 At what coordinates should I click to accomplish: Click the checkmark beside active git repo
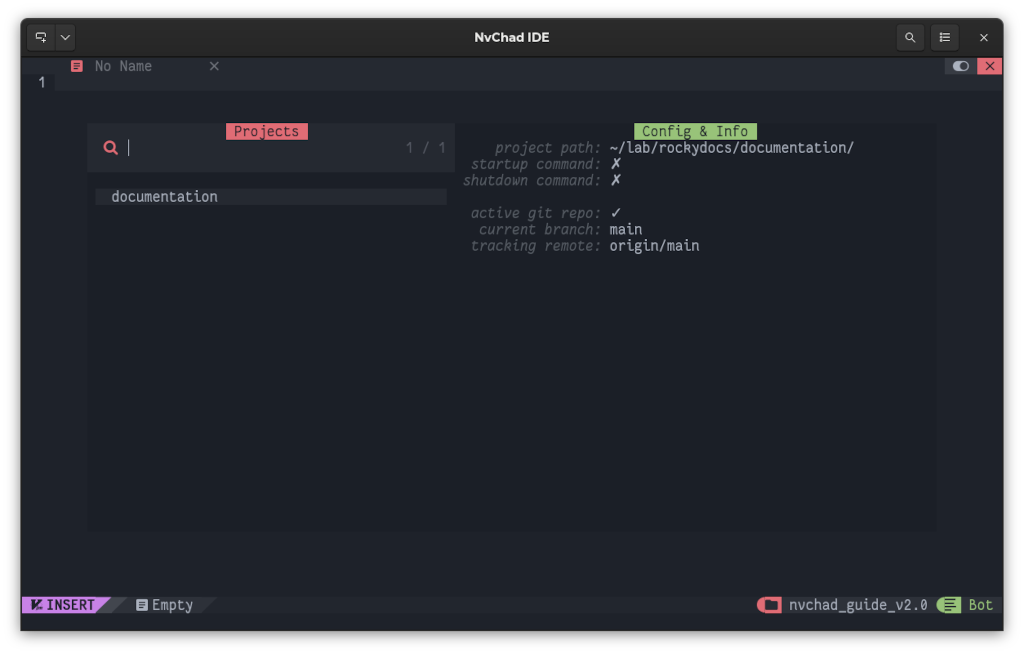[614, 212]
